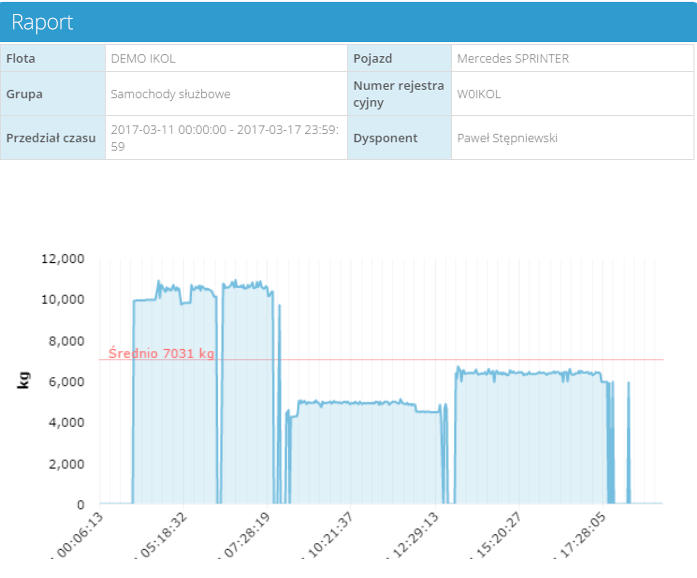
Task: Select the Przedział czasu label
Action: pos(51,138)
